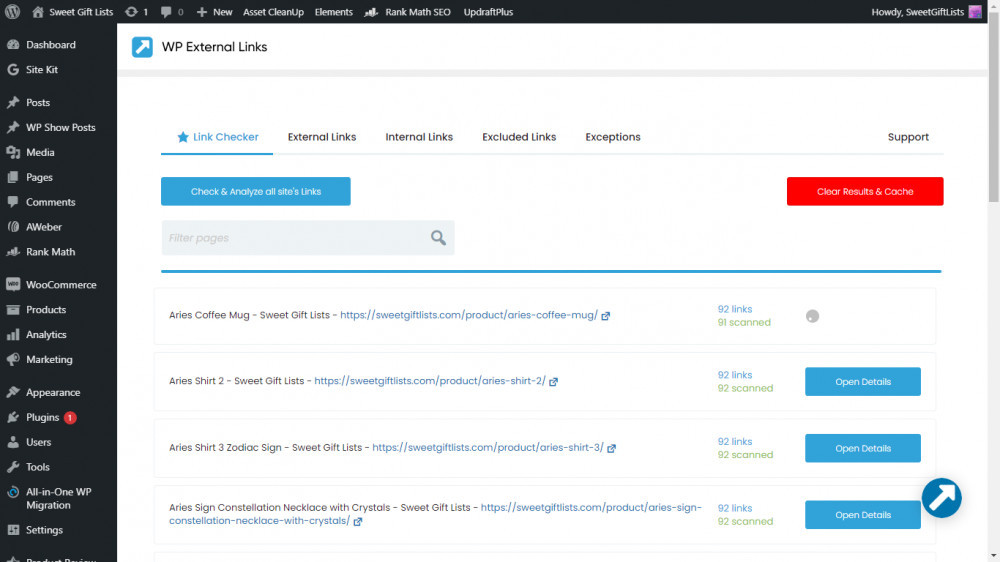This screenshot has width=1000, height=562.
Task: Click the Dashboard sidebar icon
Action: [x=13, y=45]
